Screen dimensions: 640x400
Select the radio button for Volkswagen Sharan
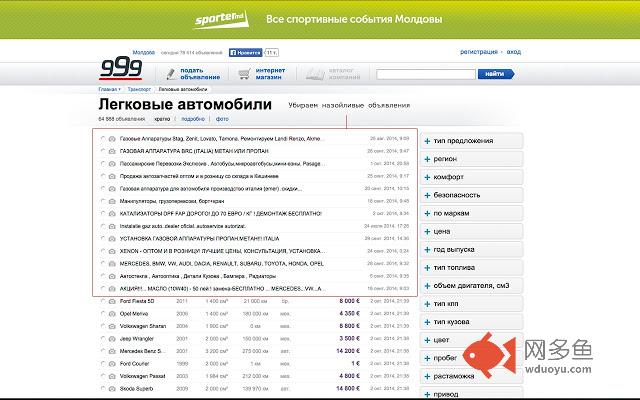tap(103, 326)
